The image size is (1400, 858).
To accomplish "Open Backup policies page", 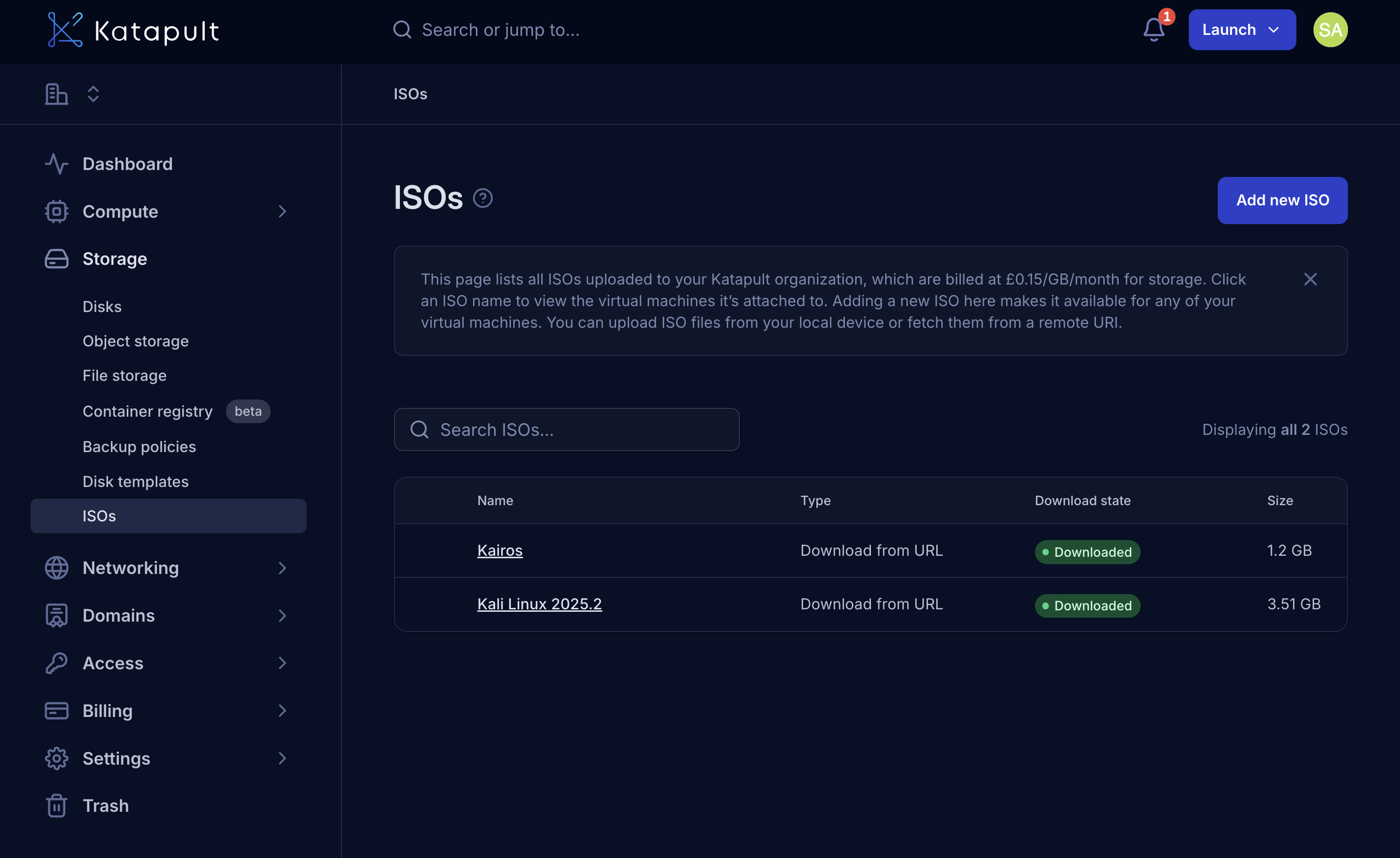I will pyautogui.click(x=139, y=447).
